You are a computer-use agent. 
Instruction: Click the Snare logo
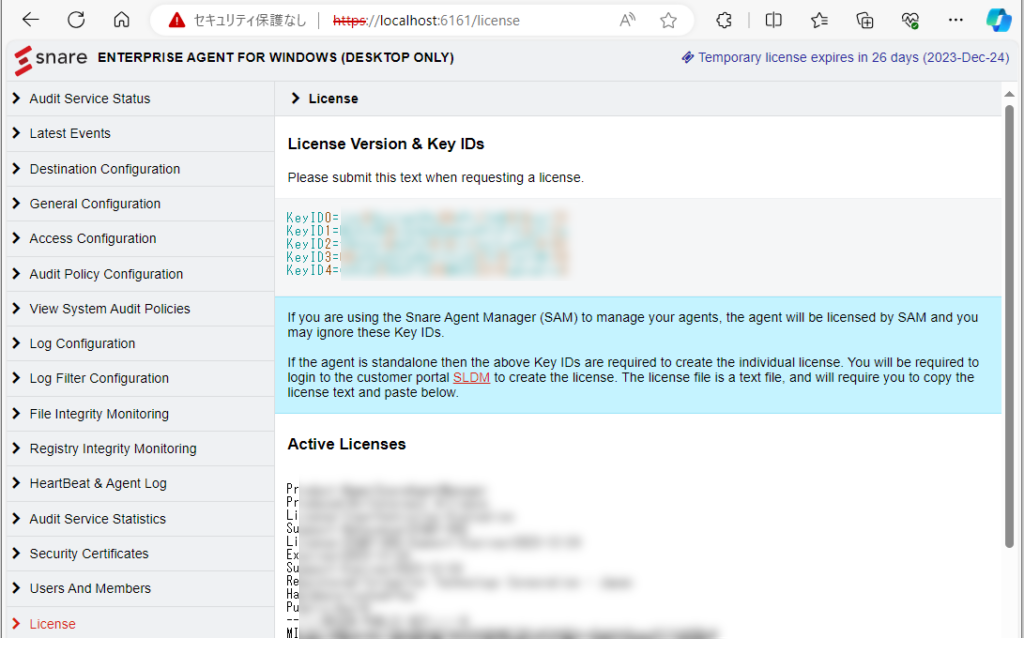point(50,59)
